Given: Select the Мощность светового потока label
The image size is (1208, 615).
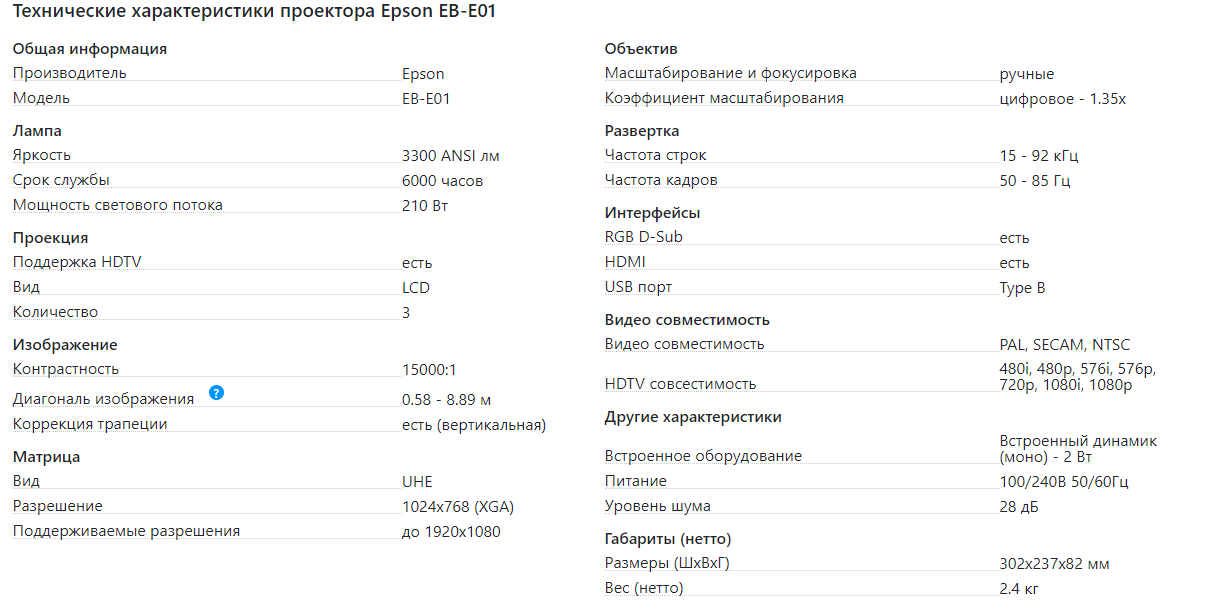Looking at the screenshot, I should pyautogui.click(x=118, y=205).
